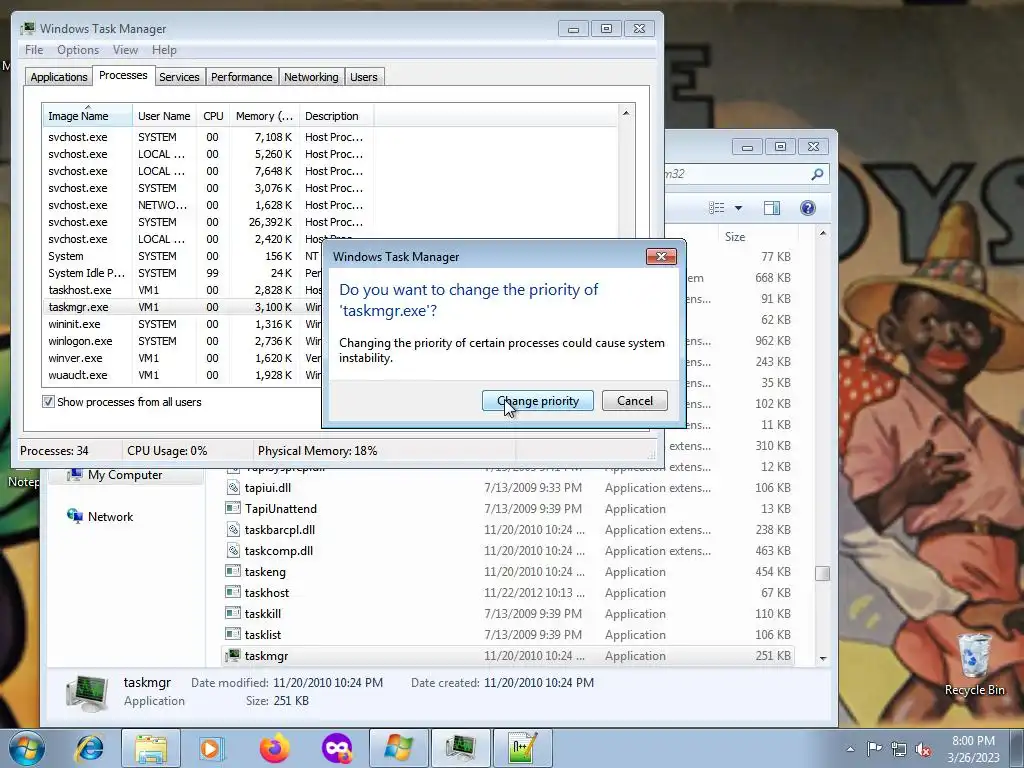Select My Computer in Explorer navigation pane

125,475
